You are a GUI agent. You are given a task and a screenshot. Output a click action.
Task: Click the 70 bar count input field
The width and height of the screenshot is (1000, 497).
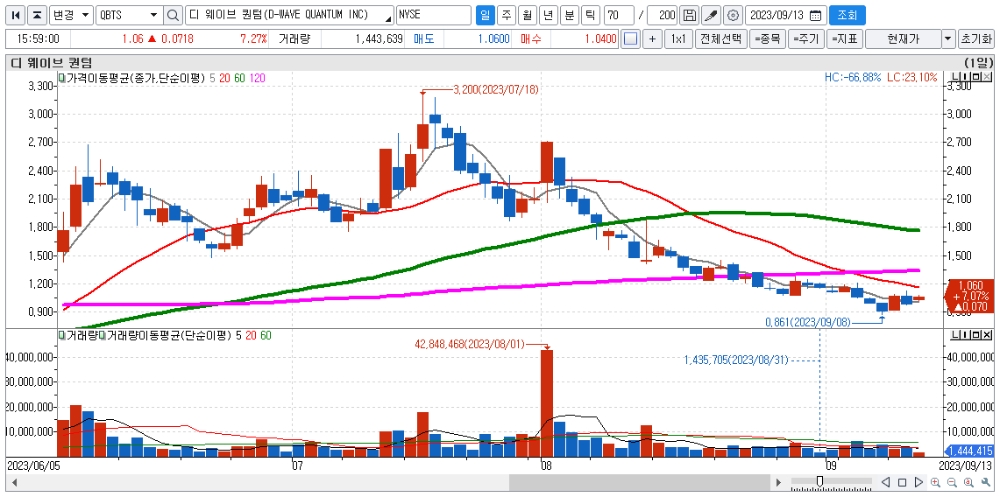point(619,15)
